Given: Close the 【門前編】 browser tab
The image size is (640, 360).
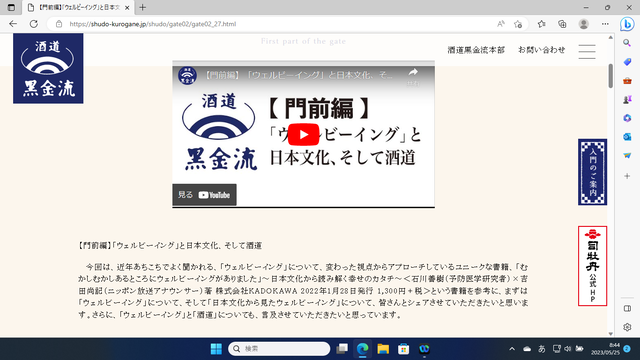Looking at the screenshot, I should pyautogui.click(x=127, y=8).
